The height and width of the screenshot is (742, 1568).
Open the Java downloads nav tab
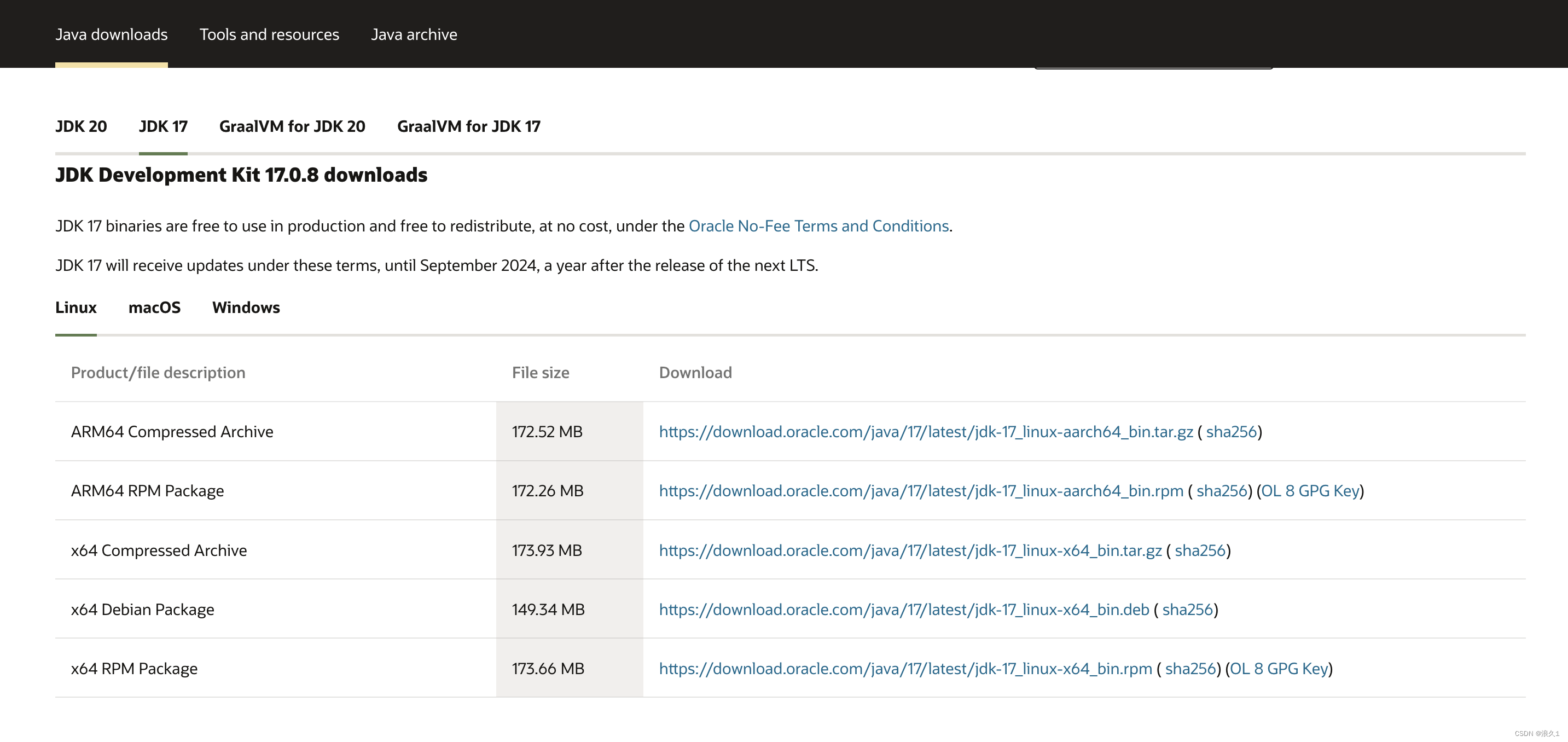[112, 34]
